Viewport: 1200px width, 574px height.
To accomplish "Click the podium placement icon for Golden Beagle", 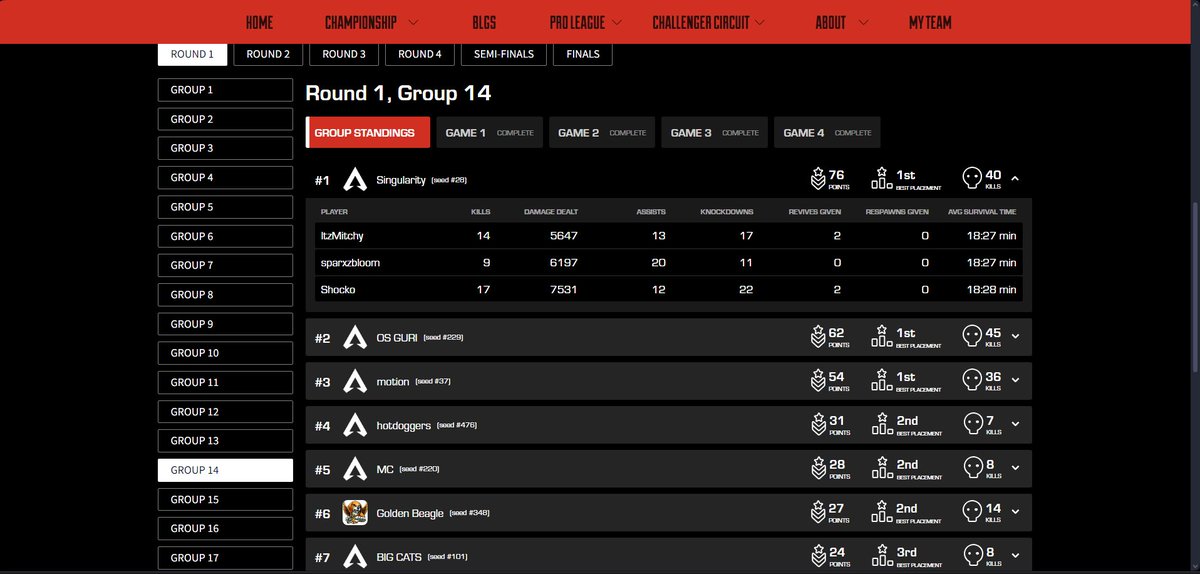I will pos(881,512).
